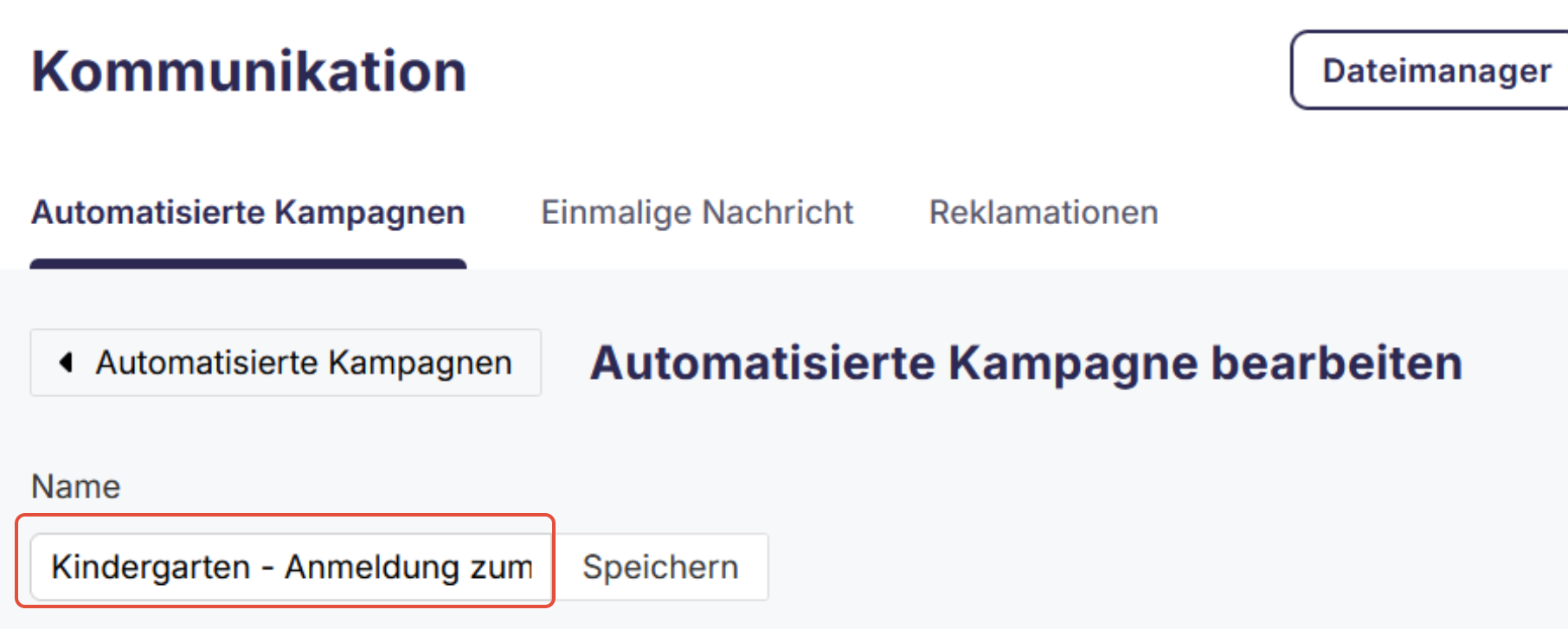Switch to the Einmalige Nachricht tab
Viewport: 1568px width, 629px height.
tap(697, 212)
